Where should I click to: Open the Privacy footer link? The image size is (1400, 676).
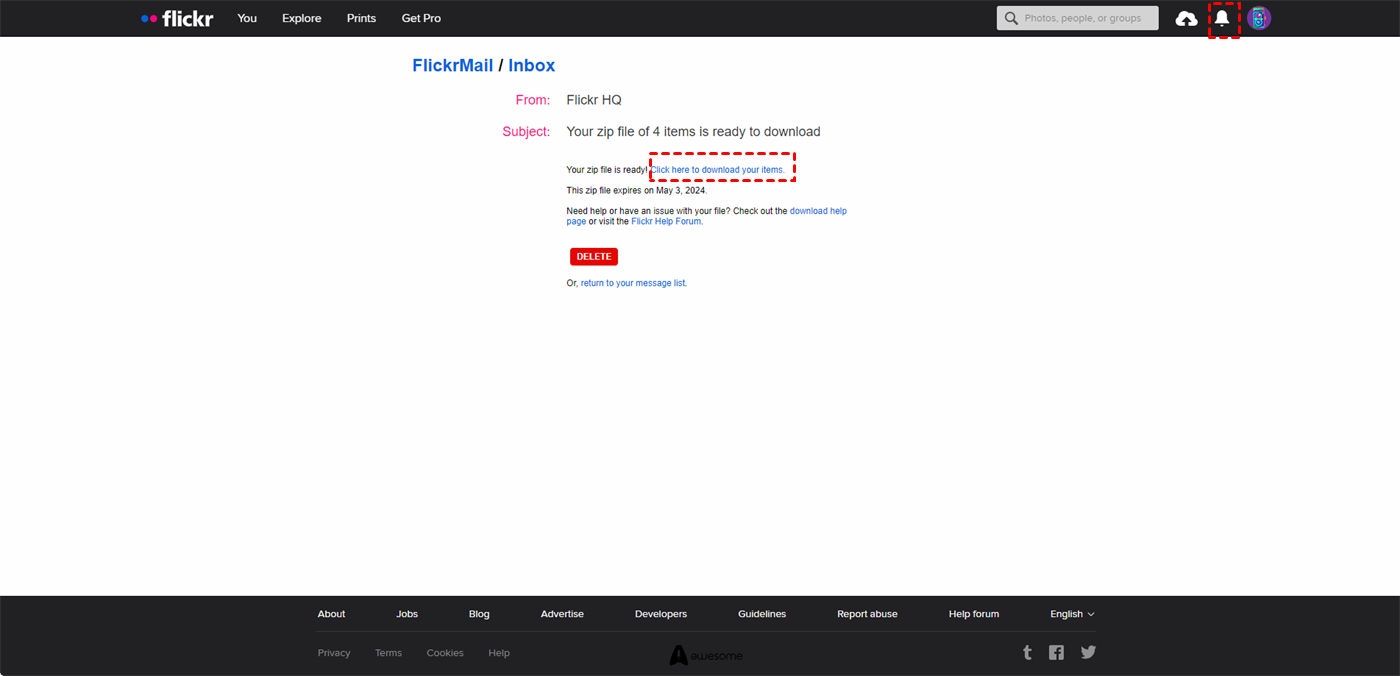[334, 653]
